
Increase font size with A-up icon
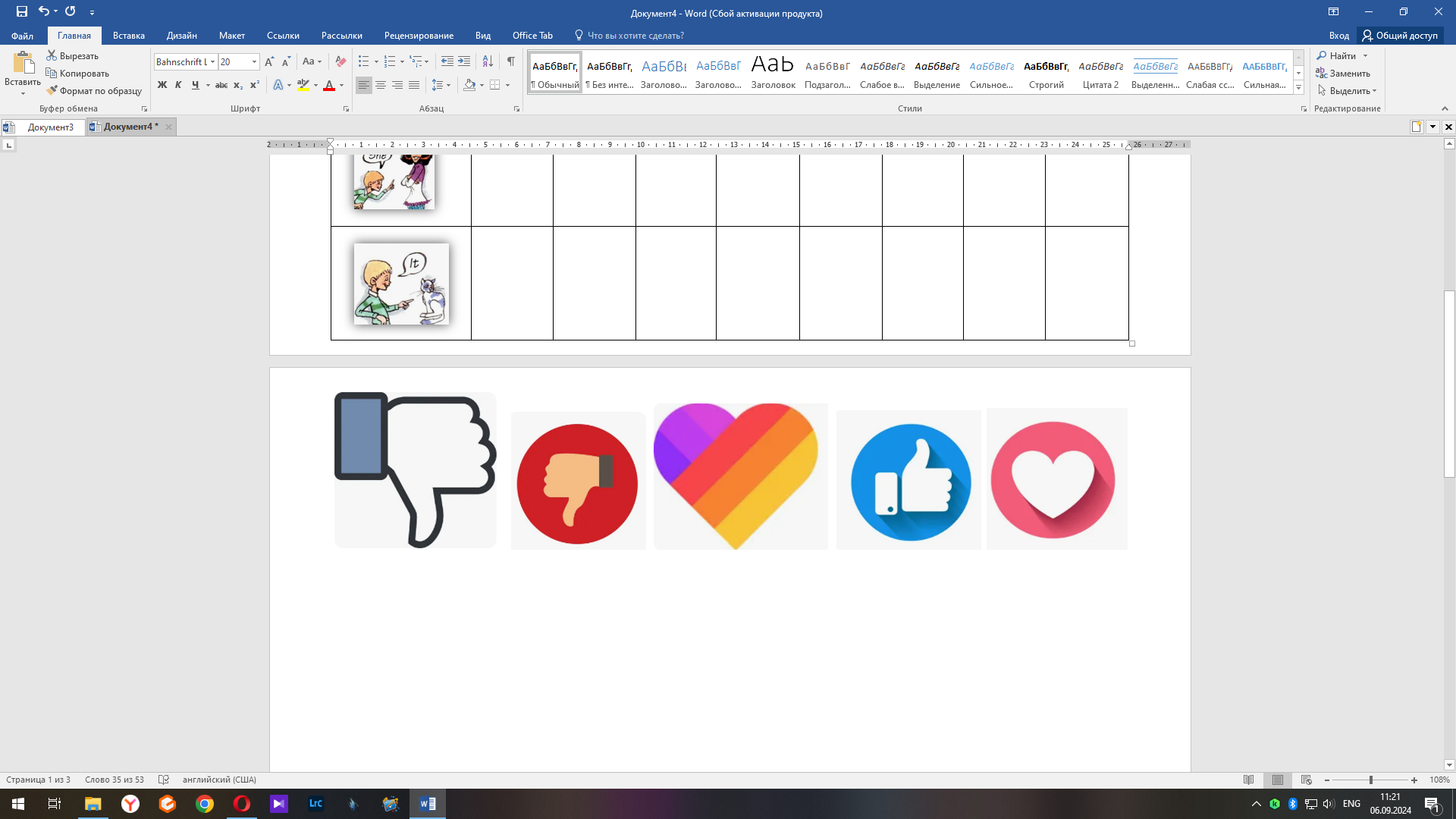[269, 62]
